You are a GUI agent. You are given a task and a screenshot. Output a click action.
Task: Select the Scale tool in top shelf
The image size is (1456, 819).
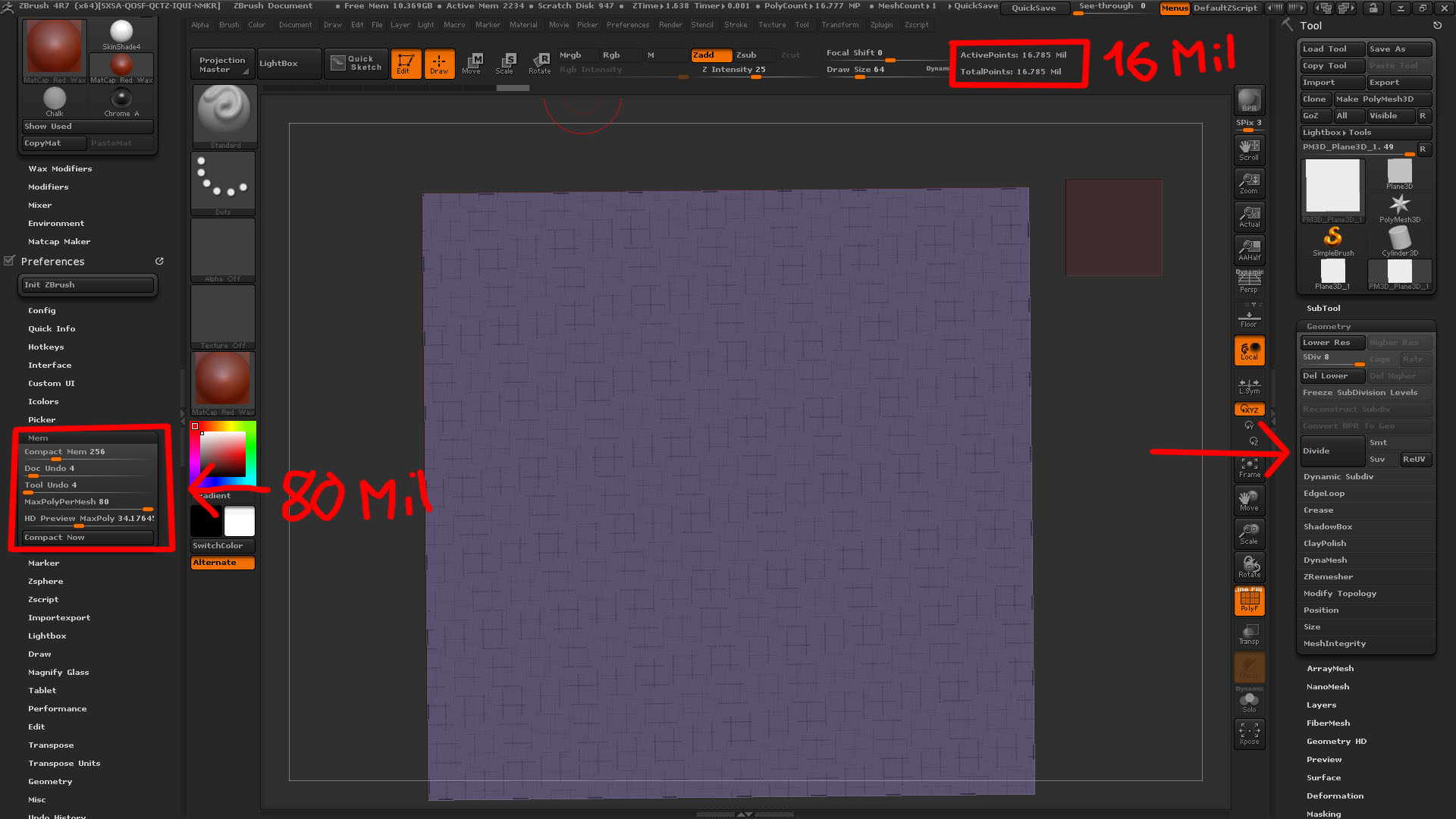(x=505, y=64)
